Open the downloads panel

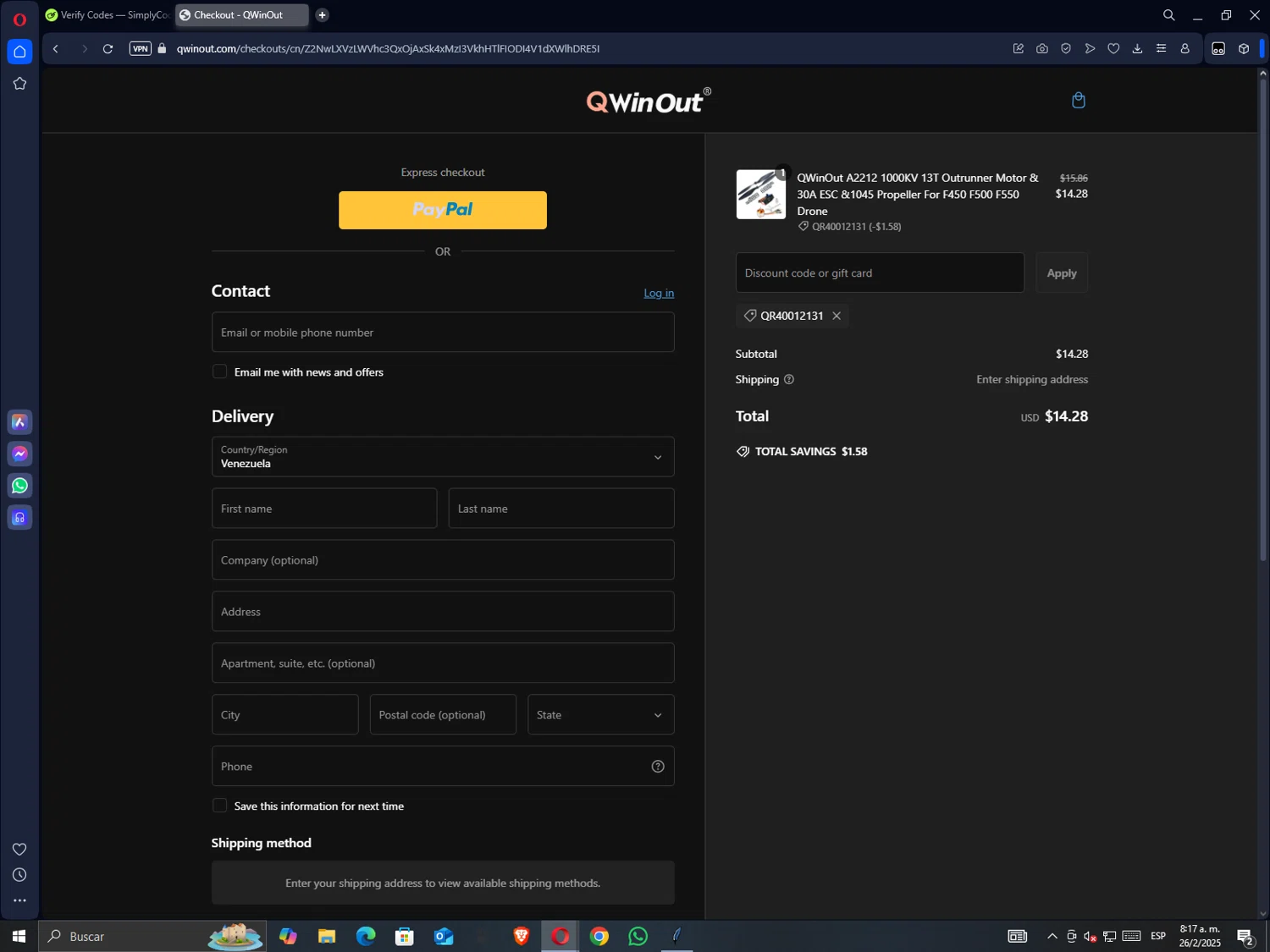1137,49
